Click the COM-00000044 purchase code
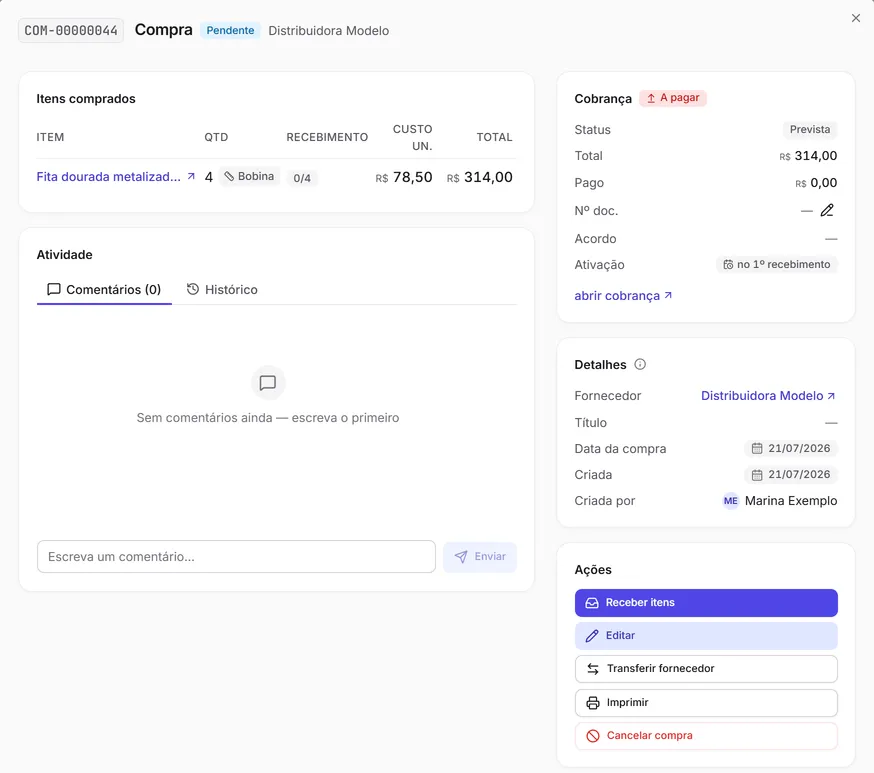874x773 pixels. (x=71, y=30)
